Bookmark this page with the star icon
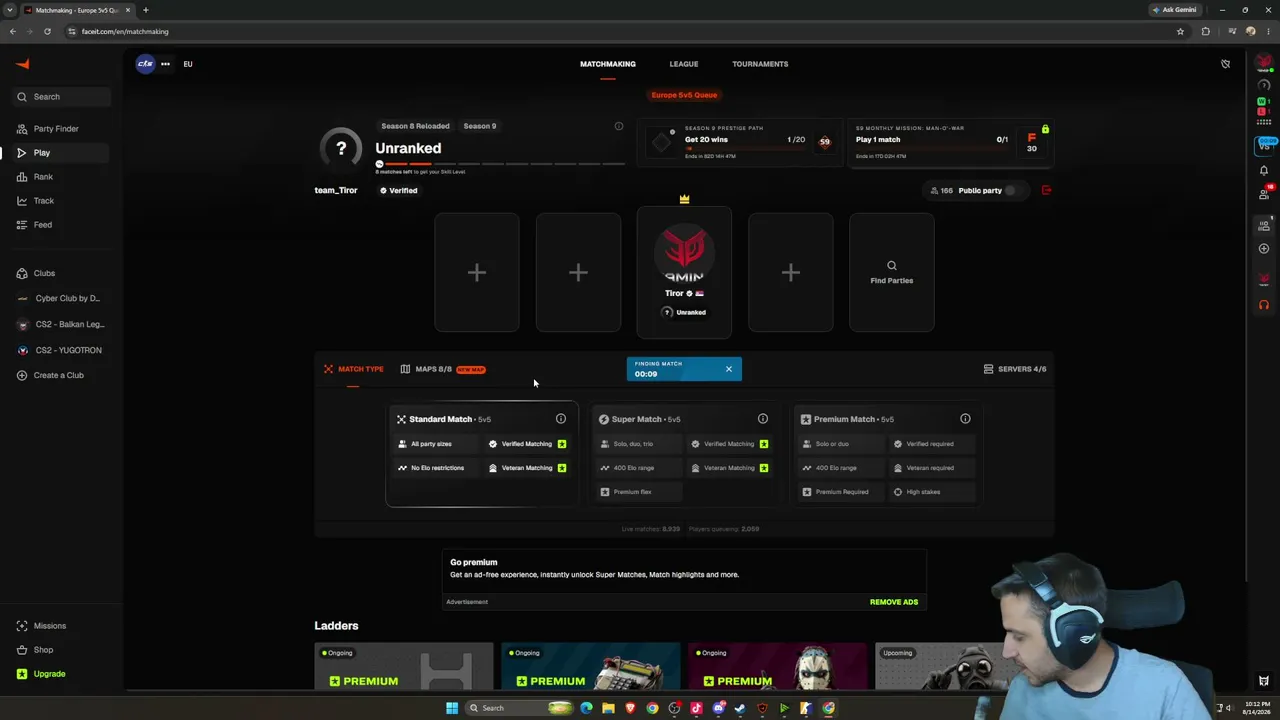1280x720 pixels. pos(1180,31)
